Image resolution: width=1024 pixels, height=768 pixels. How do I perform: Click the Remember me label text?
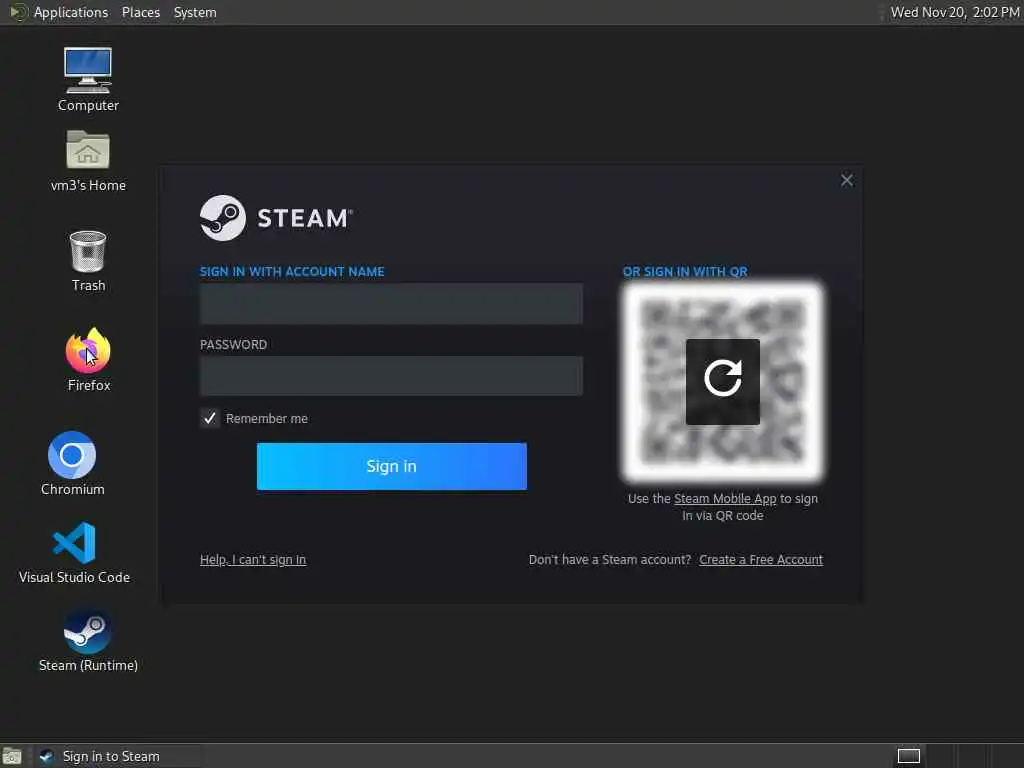(266, 419)
